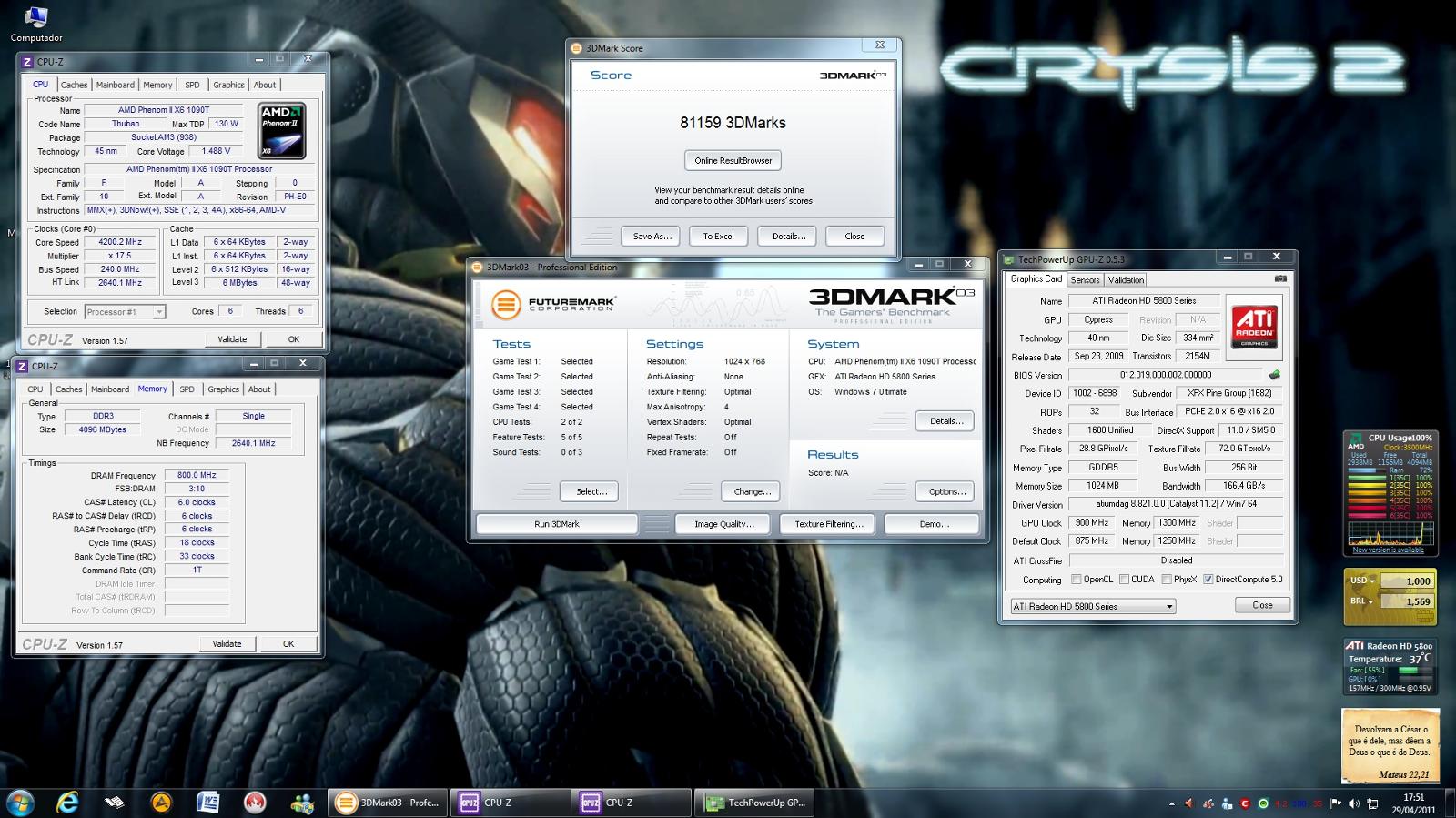Screen dimensions: 1456x818
Task: Click the USD amount field 1,000
Action: click(1407, 581)
